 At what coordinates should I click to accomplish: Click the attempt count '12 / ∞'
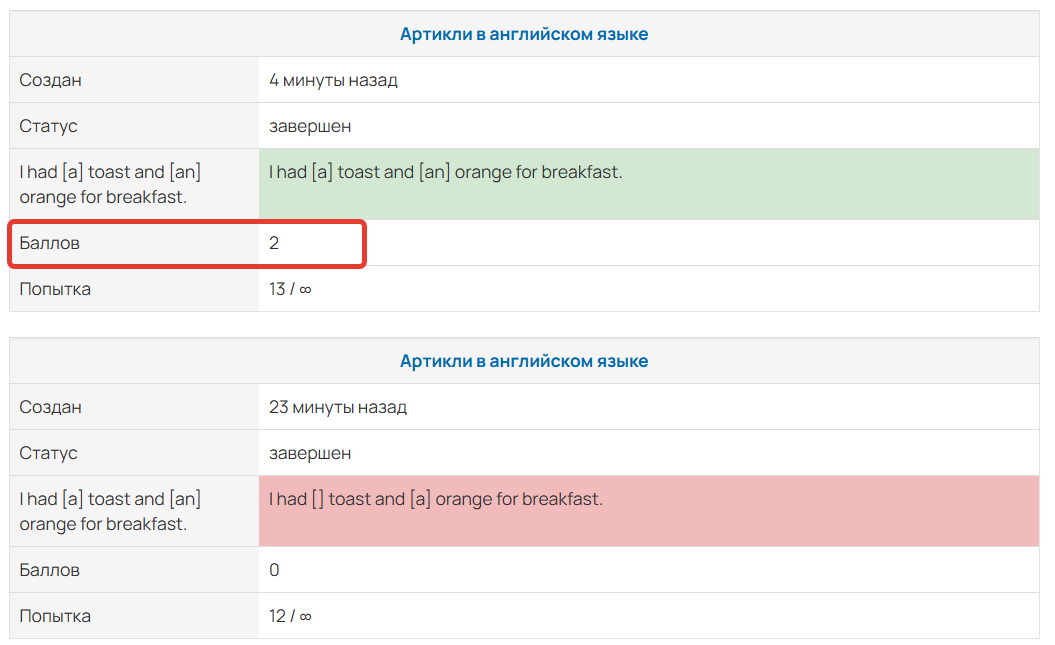(290, 615)
